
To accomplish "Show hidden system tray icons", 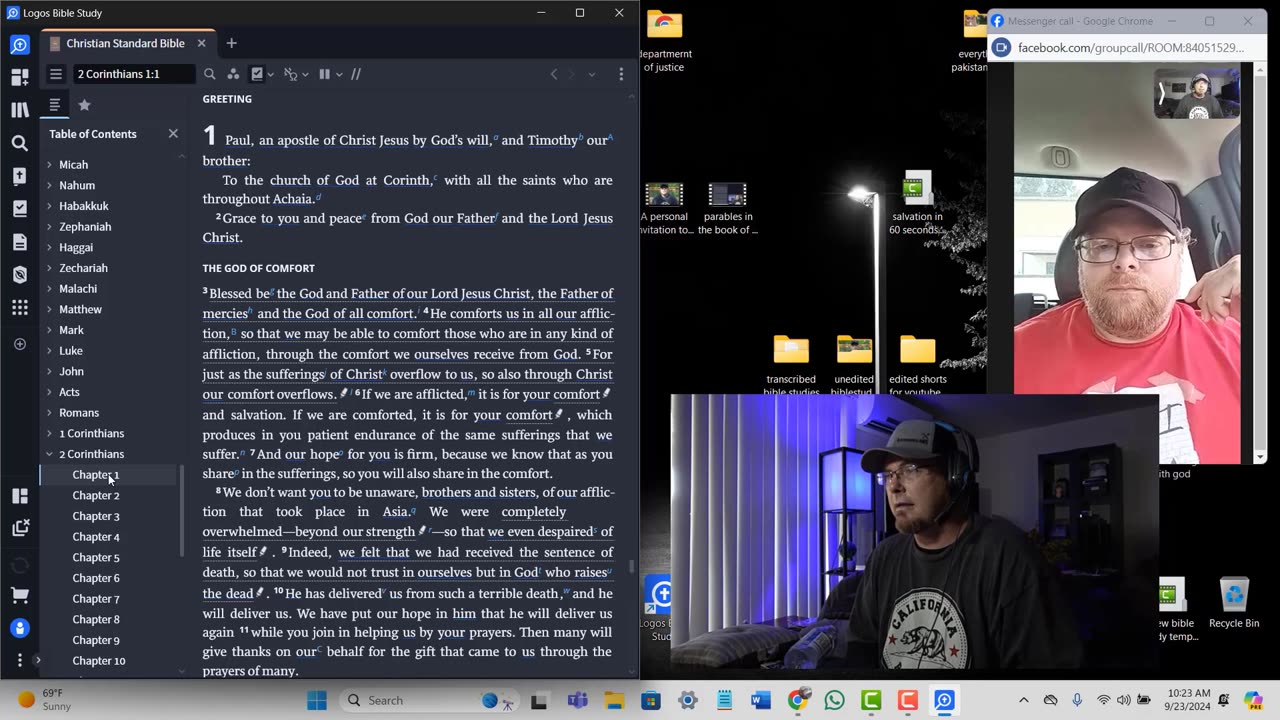I will pos(1023,700).
